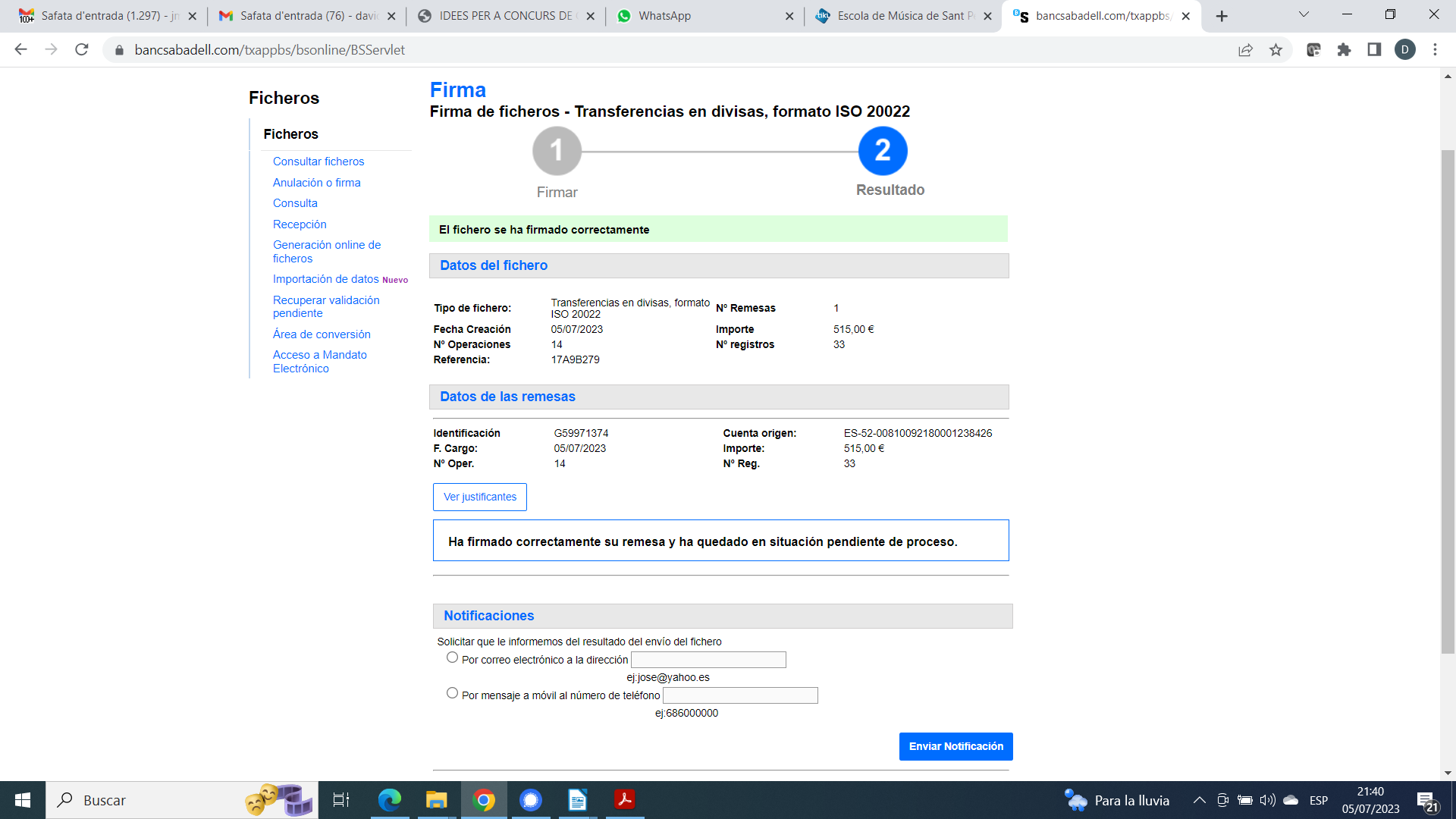Open the Consultar ficheros link
This screenshot has width=1456, height=819.
(x=318, y=162)
